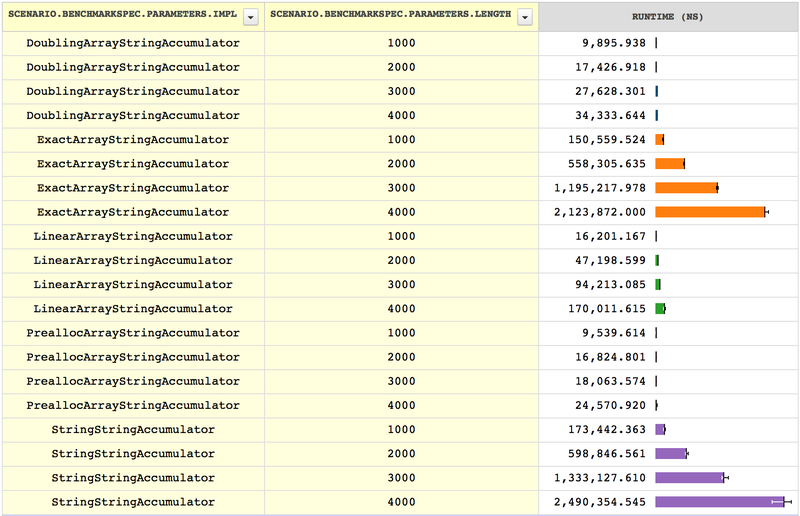800x516 pixels.
Task: Select the purple bar for StringStringAccumulator 4000
Action: coord(718,502)
